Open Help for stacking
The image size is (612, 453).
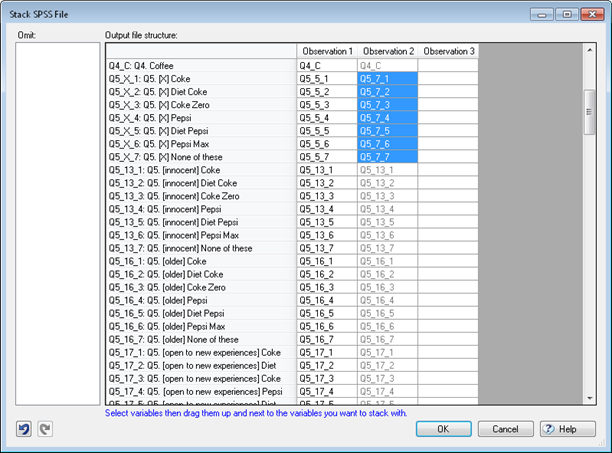[x=568, y=429]
